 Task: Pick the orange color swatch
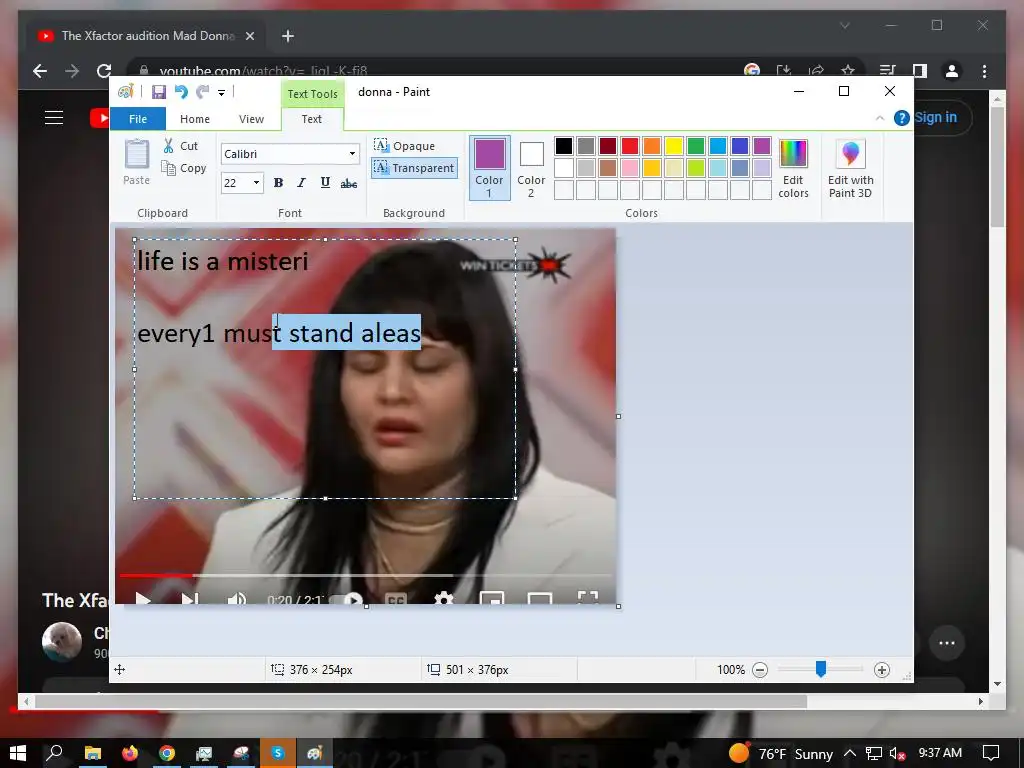tap(652, 146)
